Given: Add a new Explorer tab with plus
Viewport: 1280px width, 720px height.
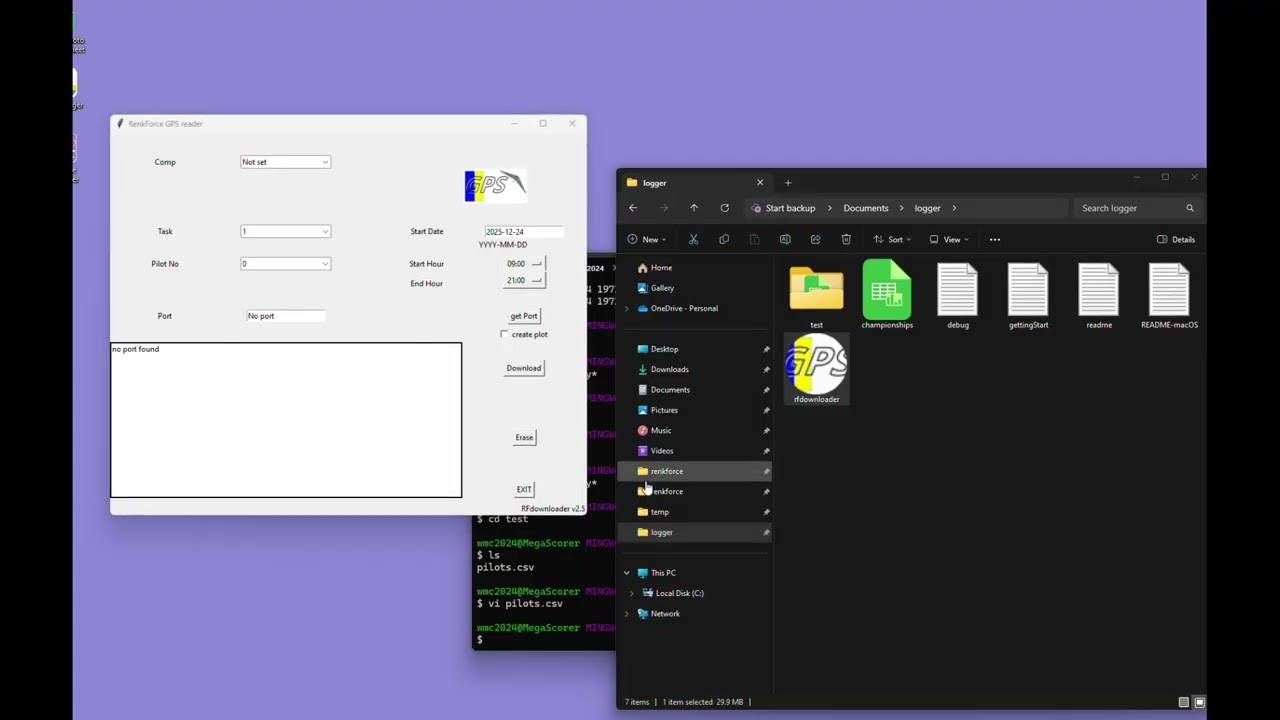Looking at the screenshot, I should click(788, 182).
